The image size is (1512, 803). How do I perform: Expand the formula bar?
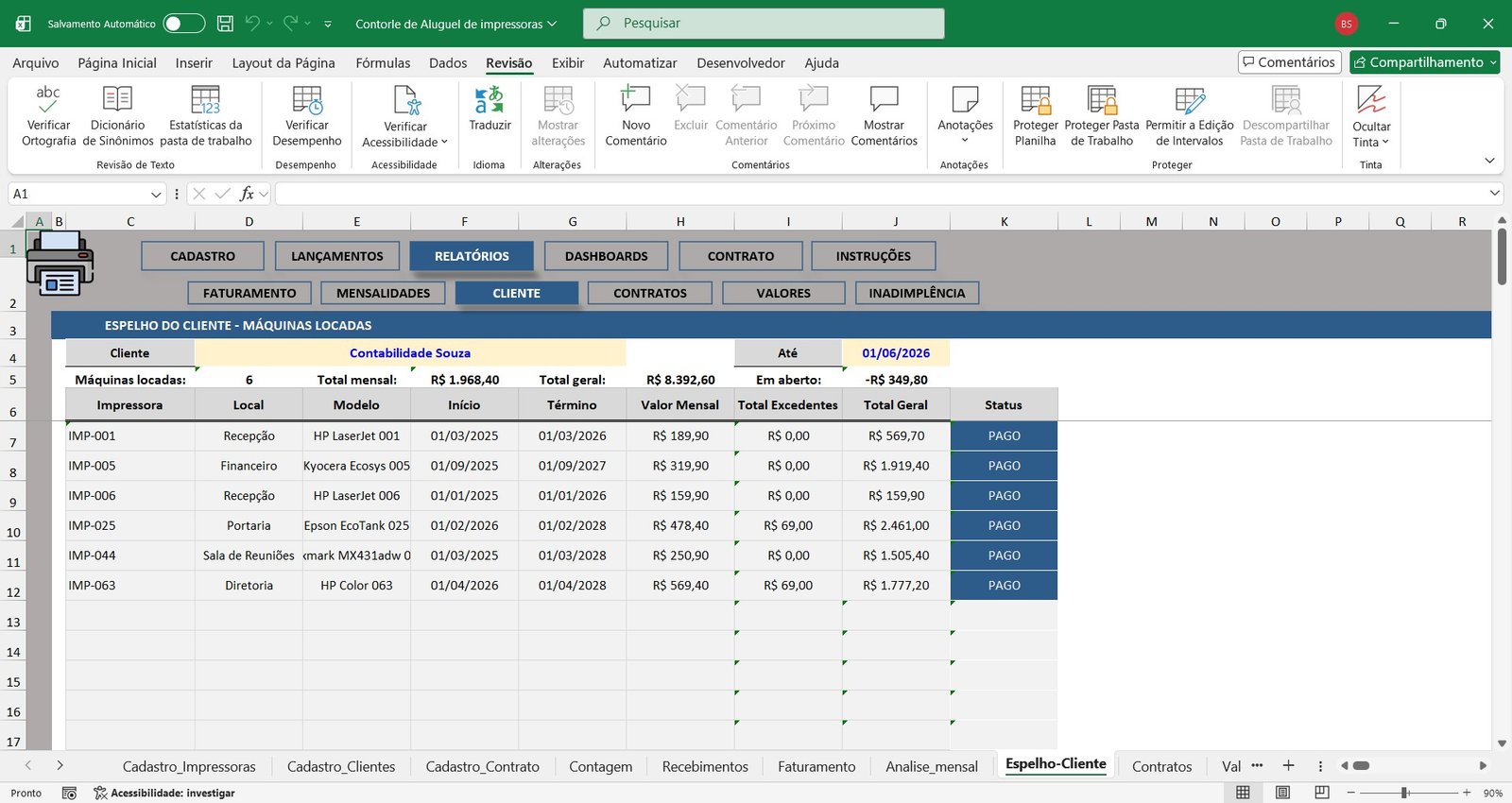pyautogui.click(x=1495, y=194)
